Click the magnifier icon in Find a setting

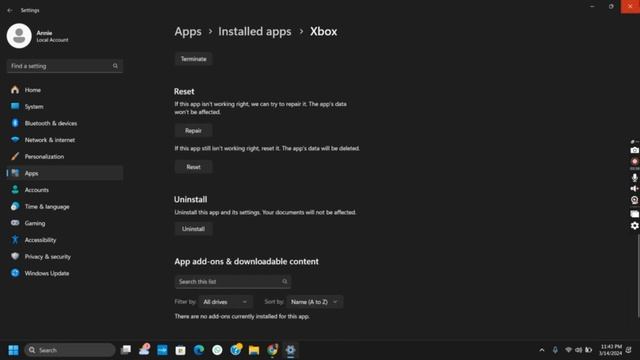(x=115, y=66)
